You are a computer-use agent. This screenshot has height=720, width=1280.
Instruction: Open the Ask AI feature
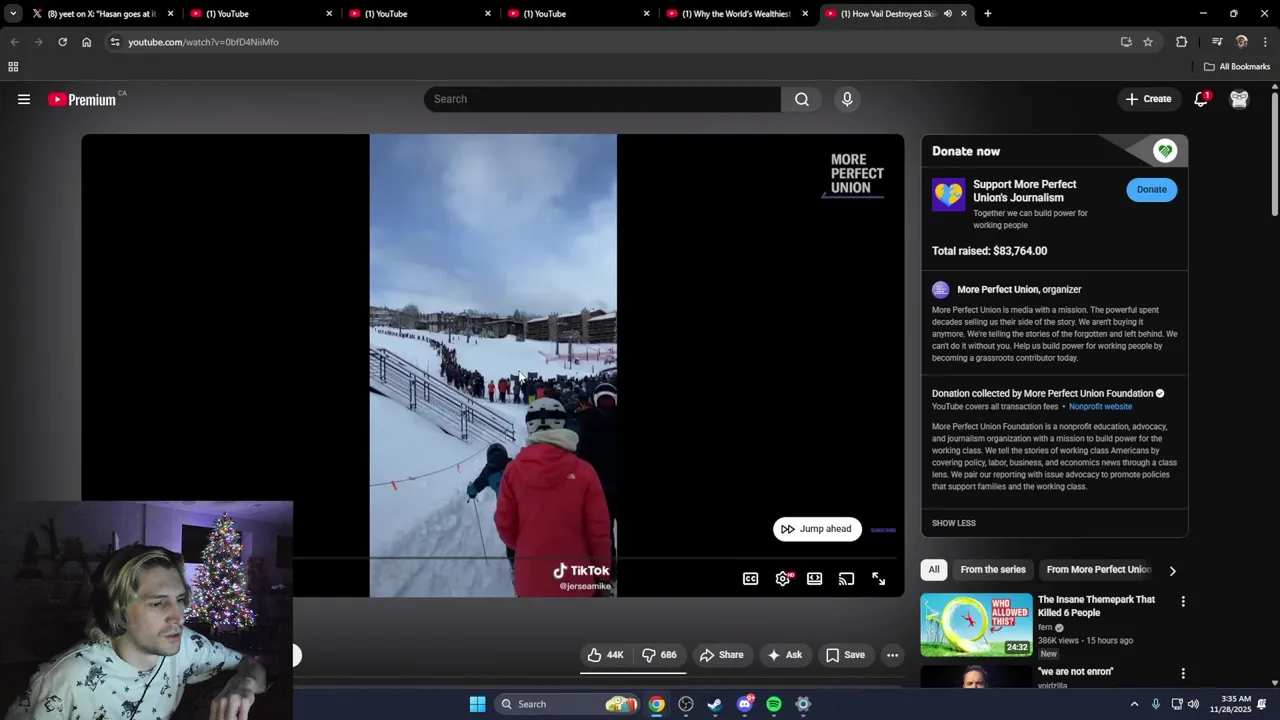(x=784, y=655)
